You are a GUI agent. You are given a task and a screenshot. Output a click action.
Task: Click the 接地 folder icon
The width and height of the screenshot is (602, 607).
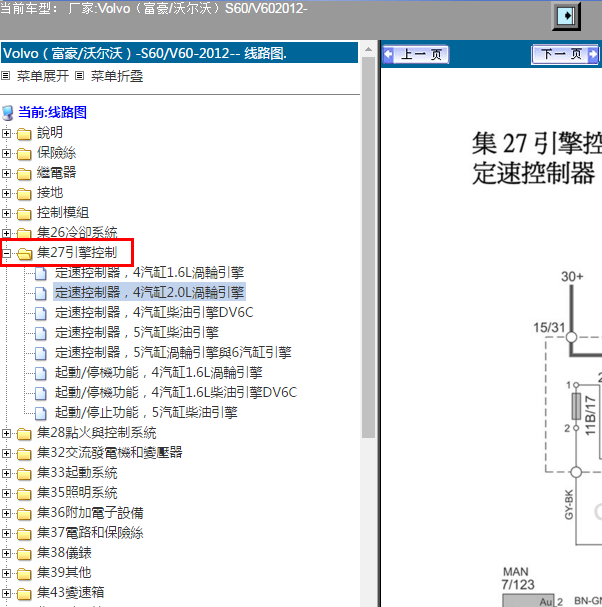pyautogui.click(x=24, y=194)
